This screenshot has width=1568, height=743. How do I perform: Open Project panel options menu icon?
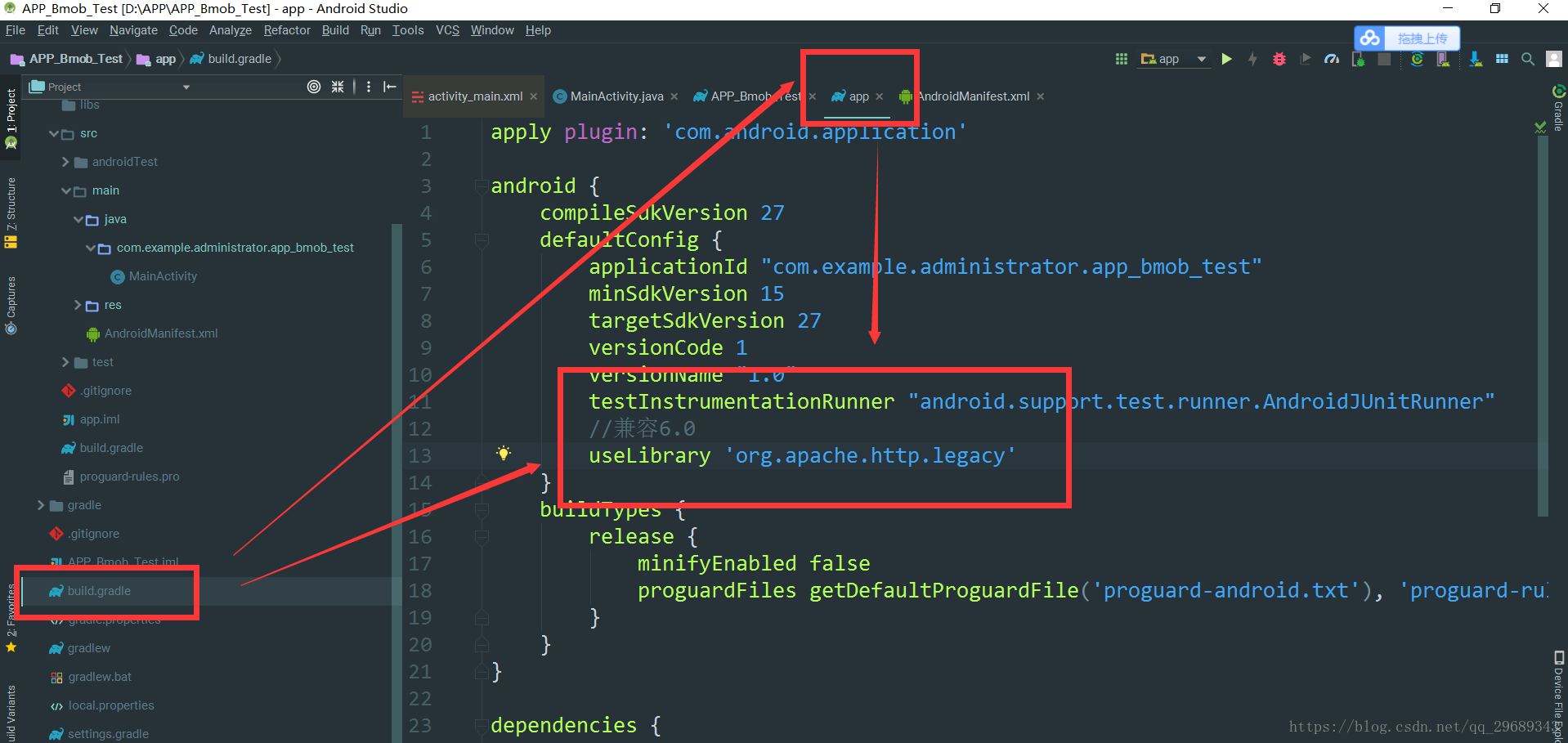[369, 87]
